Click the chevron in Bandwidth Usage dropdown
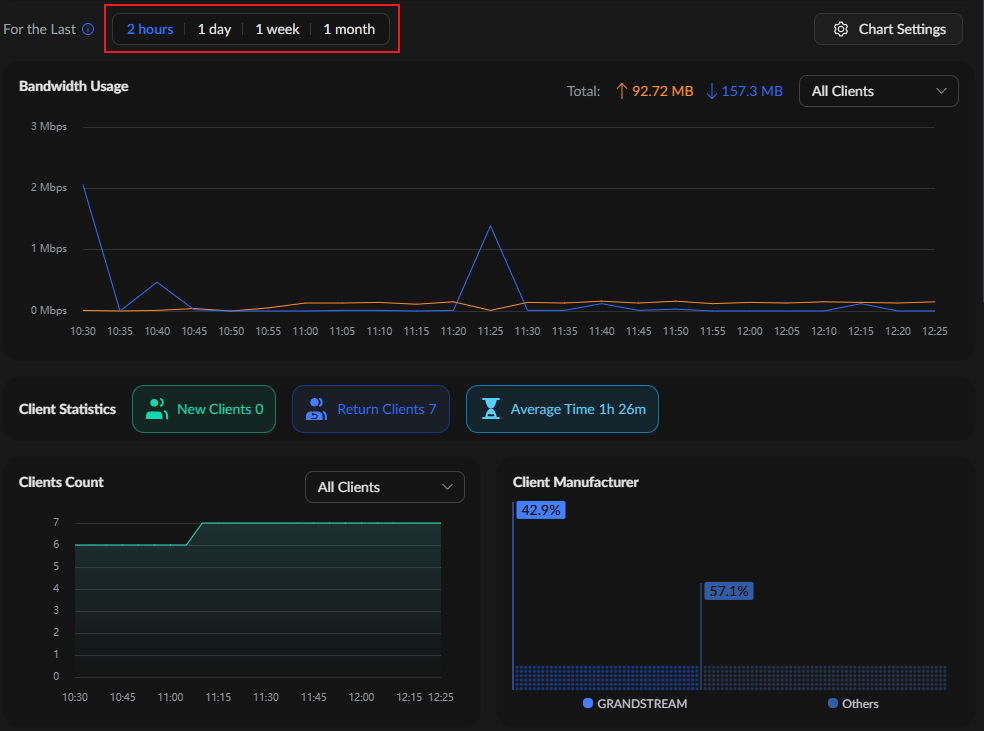The height and width of the screenshot is (731, 984). 941,91
